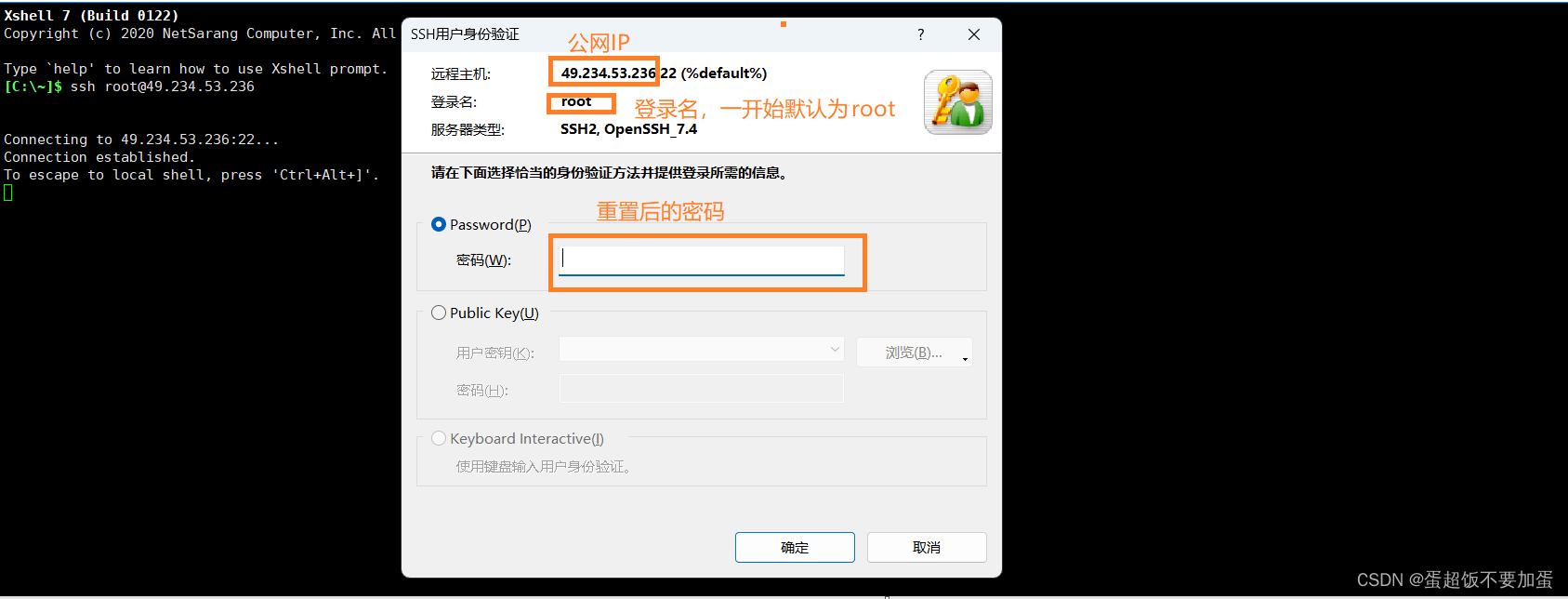
Task: Click the help question mark icon
Action: 920,34
